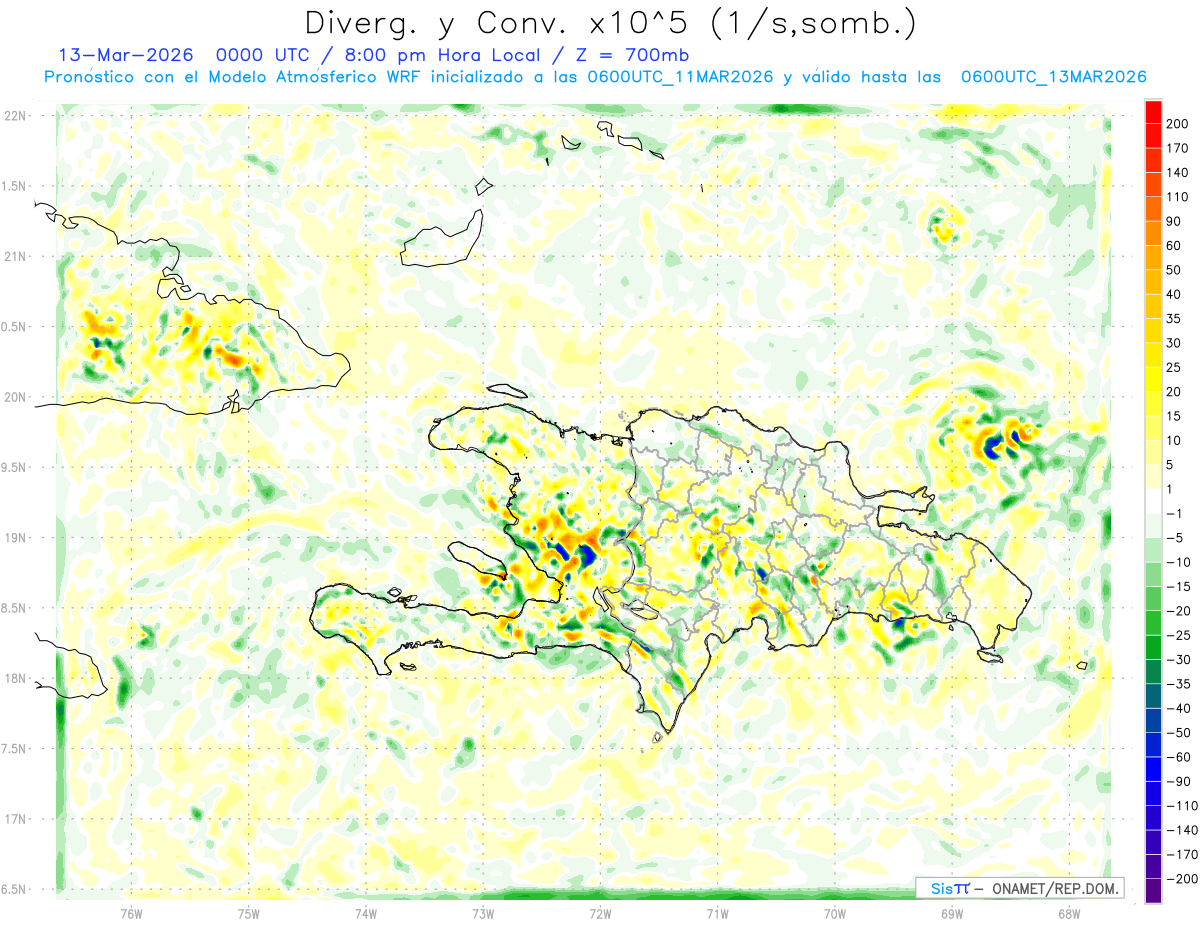Click the "71W" longitude axis label
Viewport: 1200px width, 927px height.
point(717,913)
